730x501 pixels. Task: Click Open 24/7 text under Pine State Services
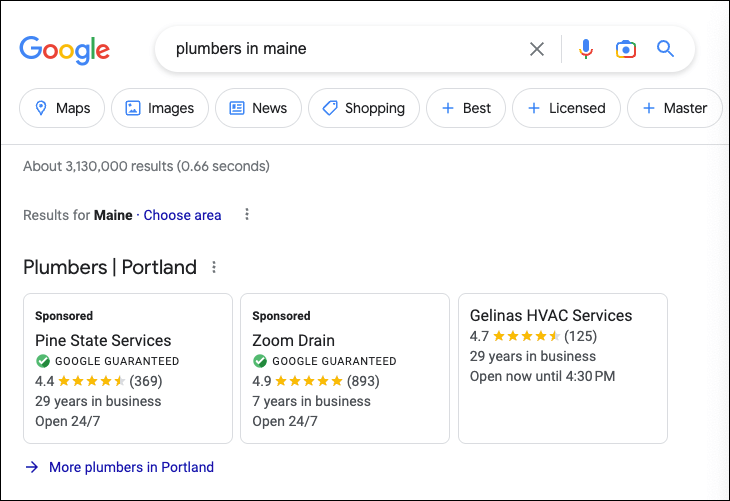68,421
